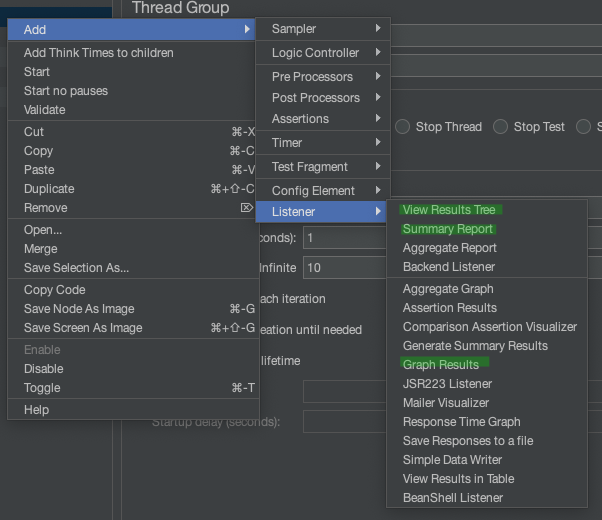Select Response Time Graph listener
602x520 pixels.
(x=461, y=422)
